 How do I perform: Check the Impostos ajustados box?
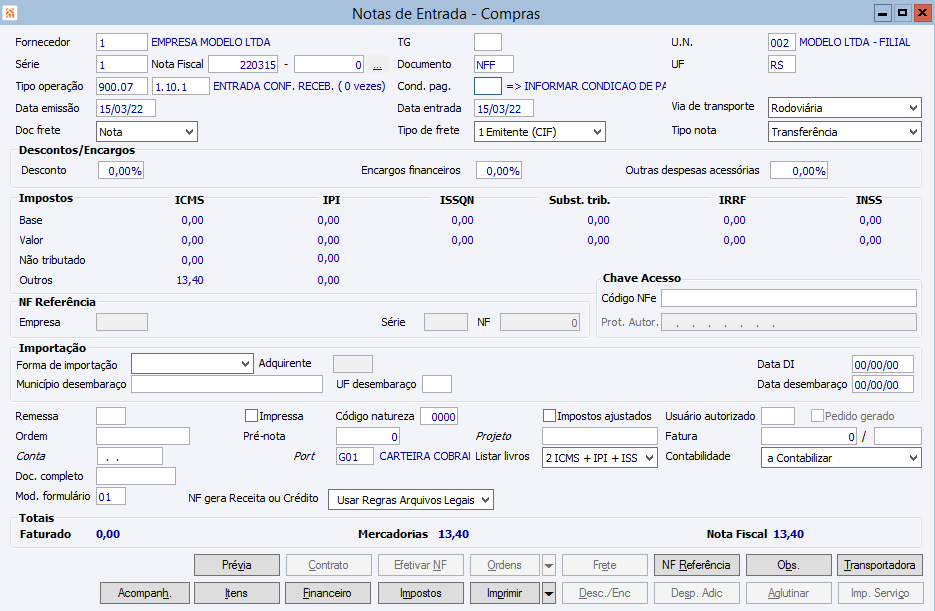(x=550, y=415)
